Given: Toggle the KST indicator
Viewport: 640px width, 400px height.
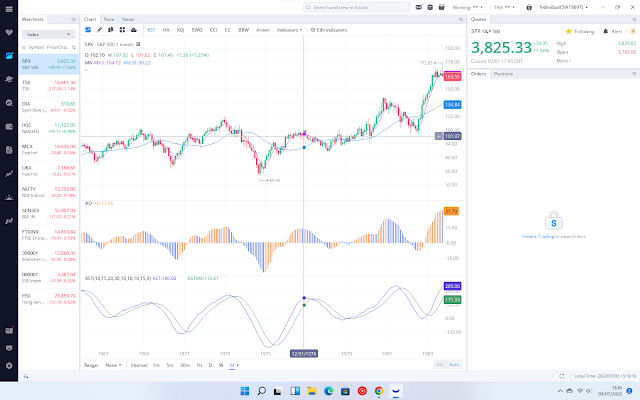Looking at the screenshot, I should point(151,30).
